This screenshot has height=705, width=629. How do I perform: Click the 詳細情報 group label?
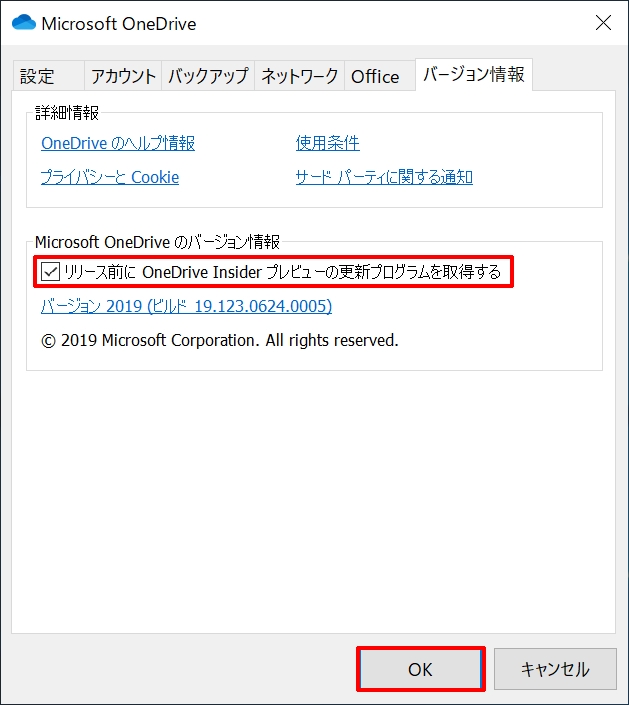(x=67, y=112)
